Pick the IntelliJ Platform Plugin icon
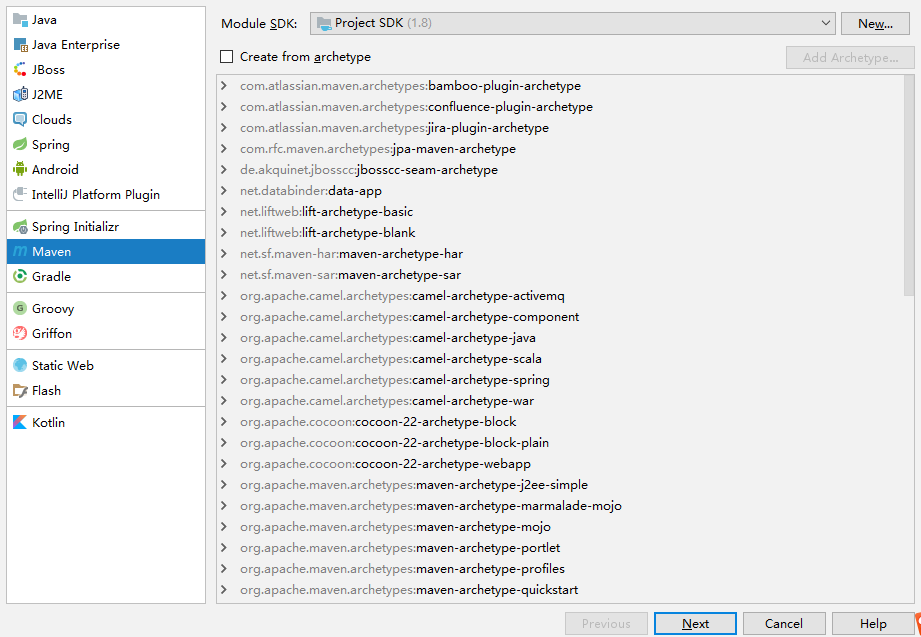 click(x=20, y=194)
